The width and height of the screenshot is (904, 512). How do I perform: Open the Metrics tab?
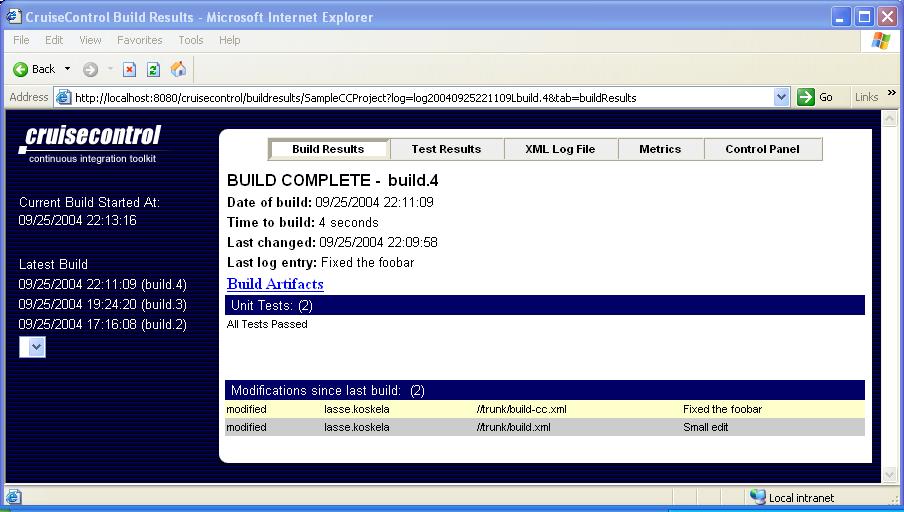pos(661,149)
